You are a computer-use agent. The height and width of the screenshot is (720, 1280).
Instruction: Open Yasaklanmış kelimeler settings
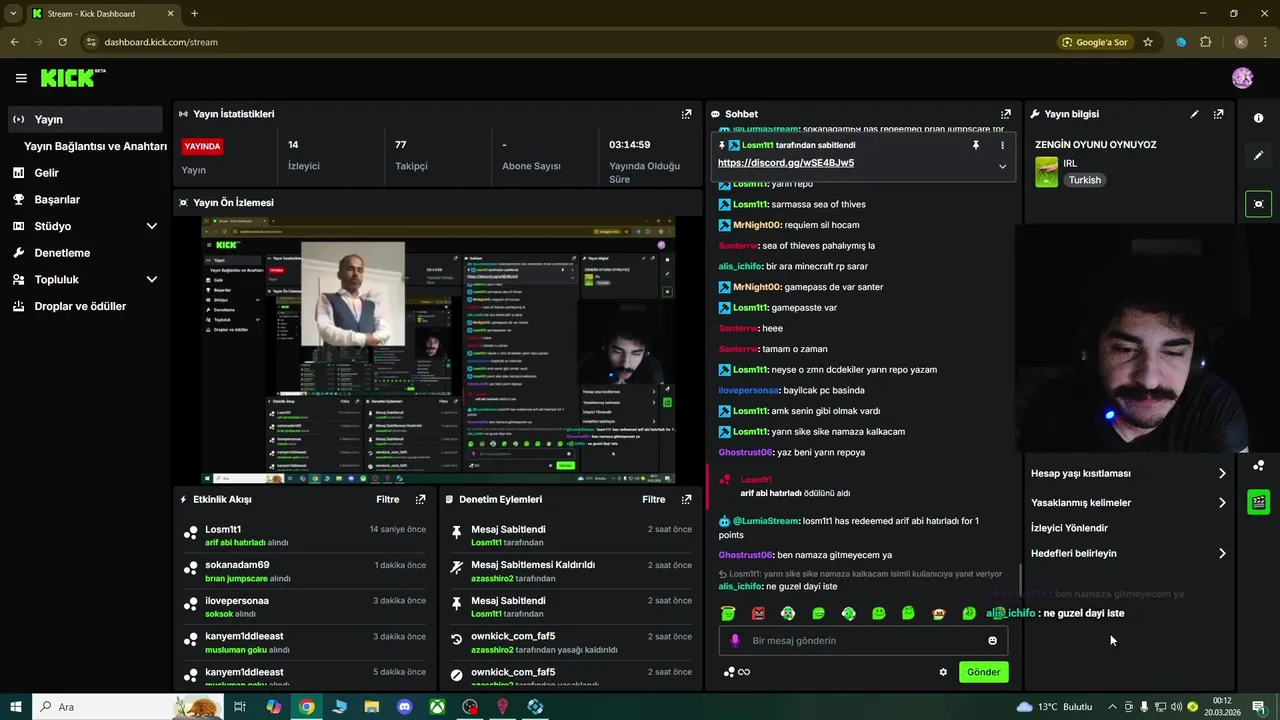click(1128, 502)
